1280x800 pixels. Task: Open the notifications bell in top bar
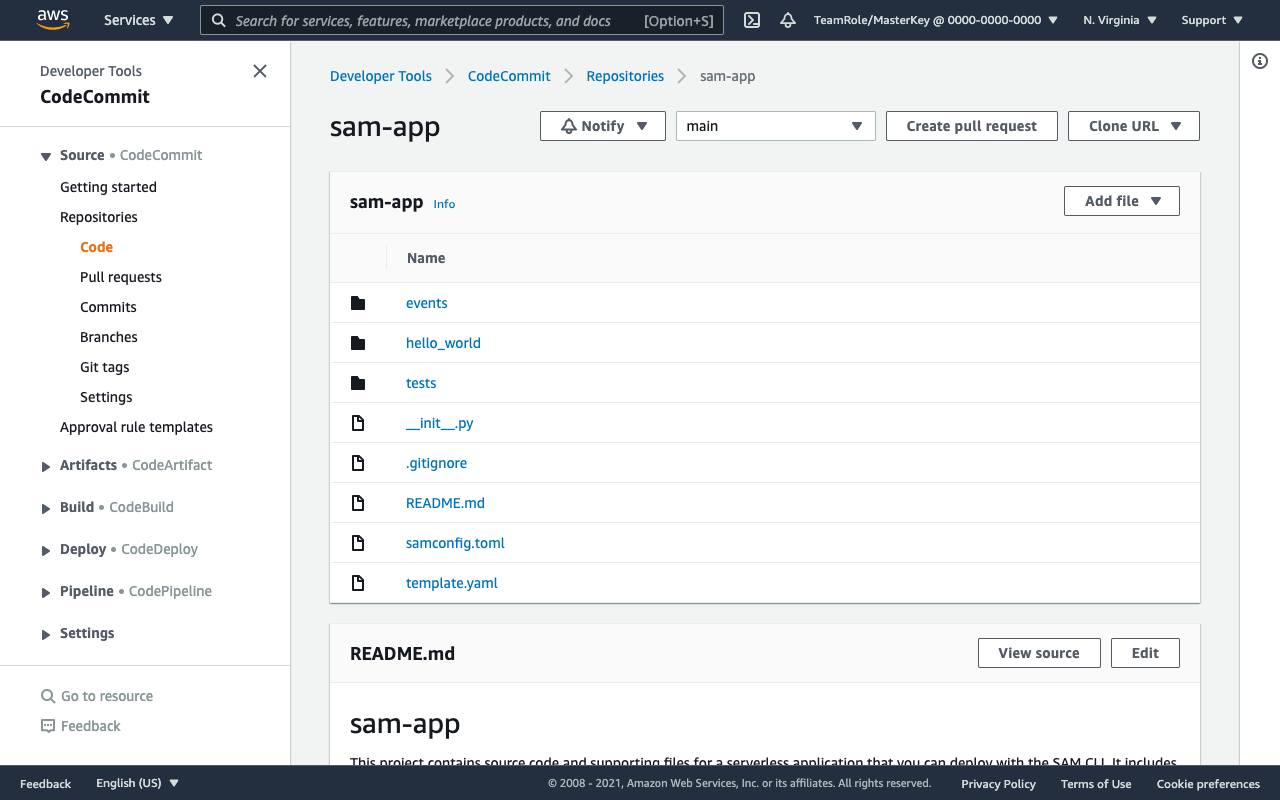click(788, 20)
